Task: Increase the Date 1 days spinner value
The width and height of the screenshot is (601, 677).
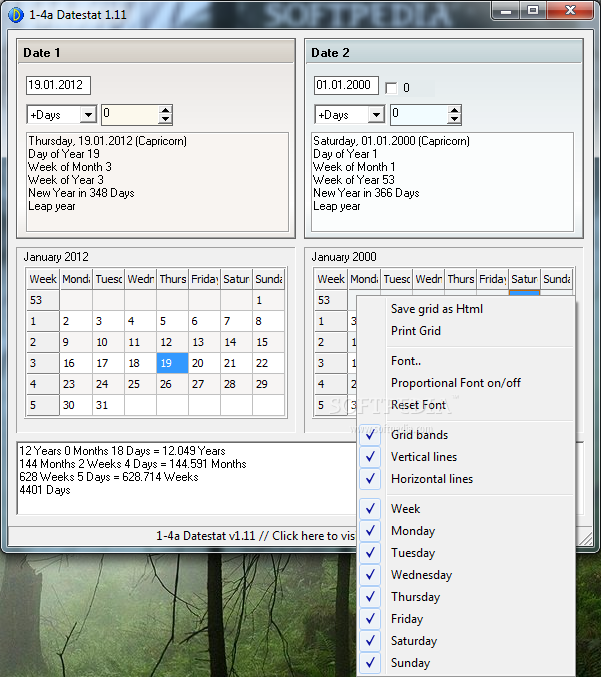Action: pyautogui.click(x=165, y=111)
